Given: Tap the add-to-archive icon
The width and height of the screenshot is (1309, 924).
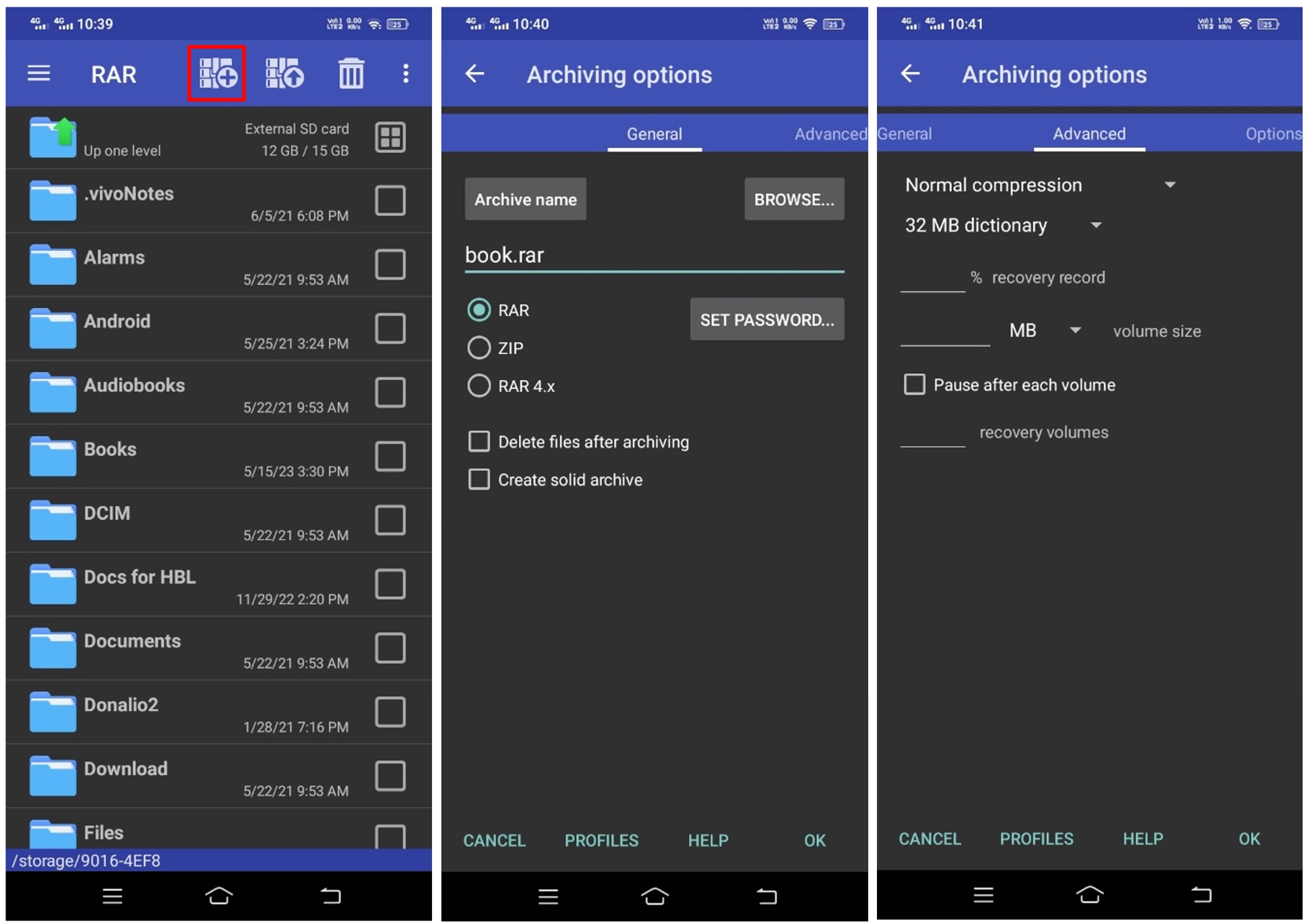Looking at the screenshot, I should 217,73.
